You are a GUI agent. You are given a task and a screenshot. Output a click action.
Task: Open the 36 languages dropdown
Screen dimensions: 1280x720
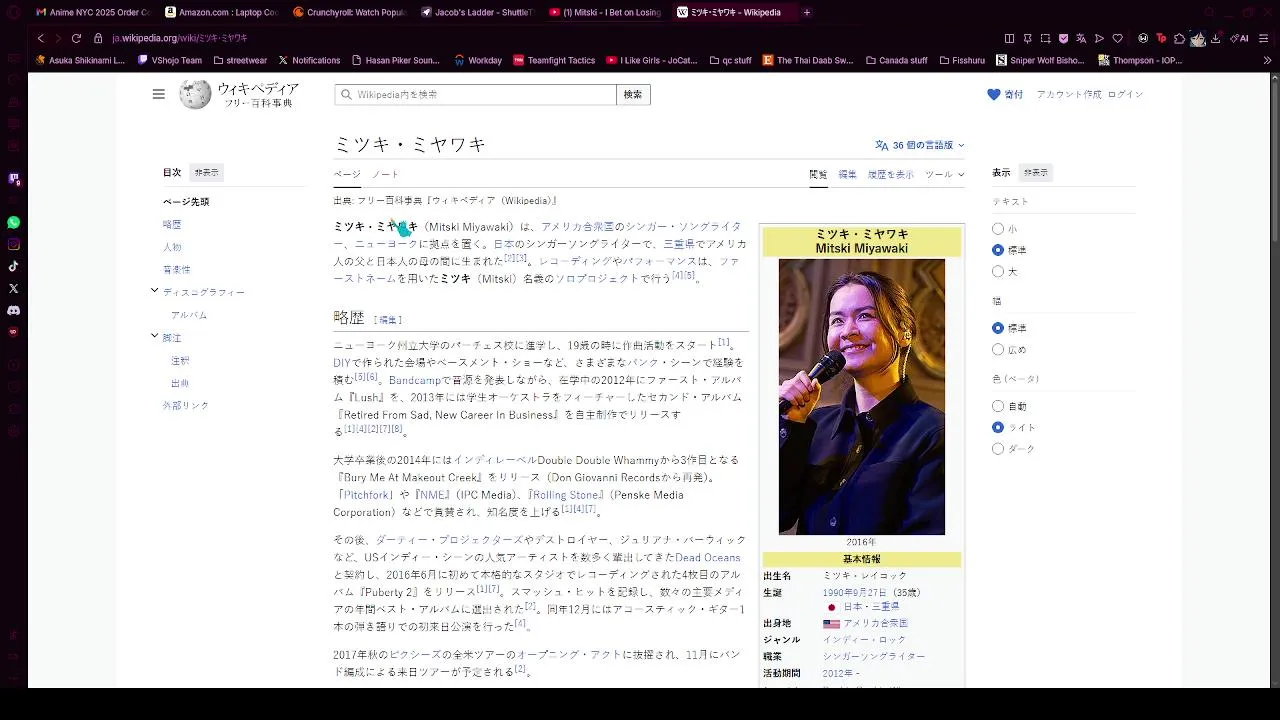coord(920,145)
